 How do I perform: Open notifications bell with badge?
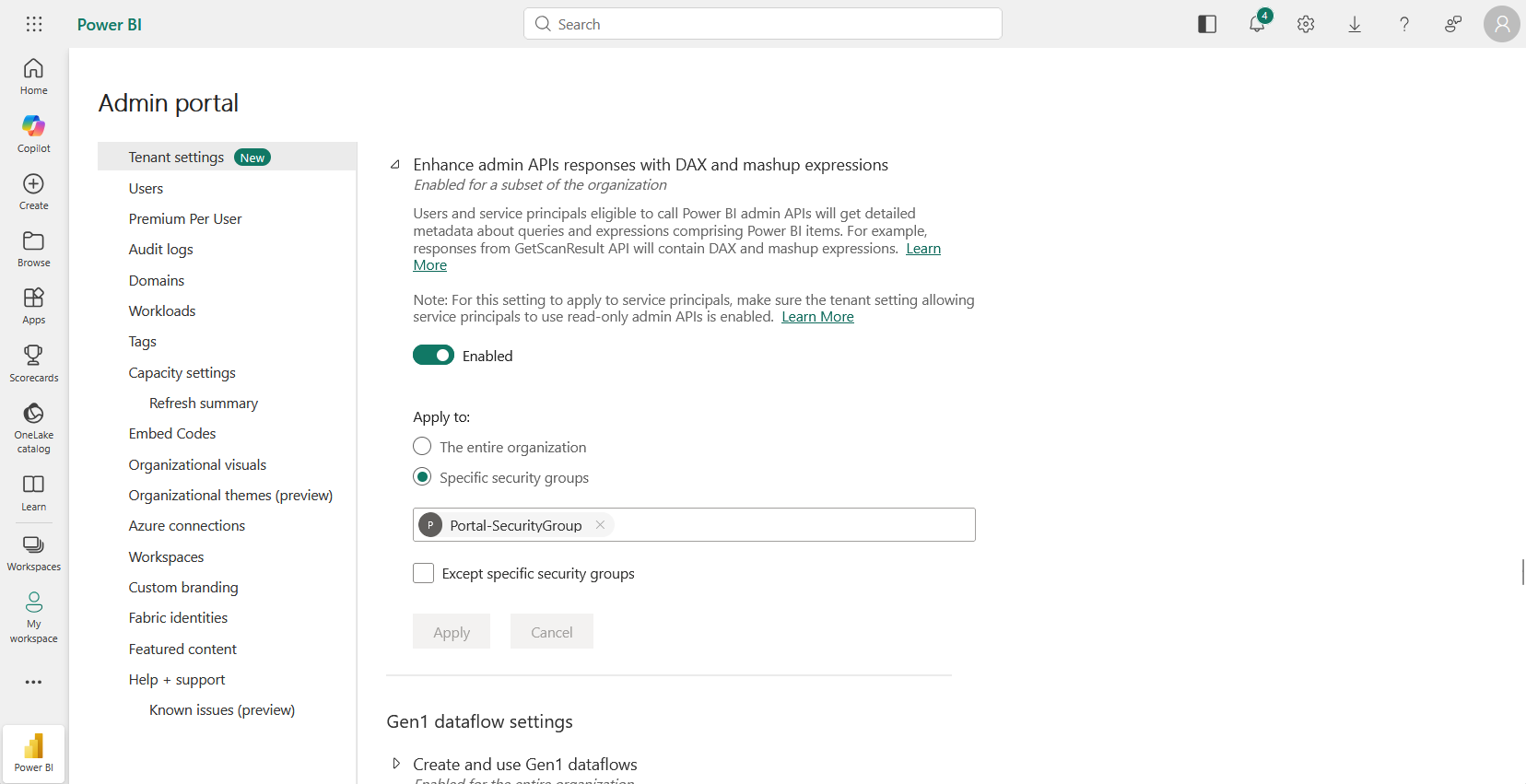(1257, 24)
